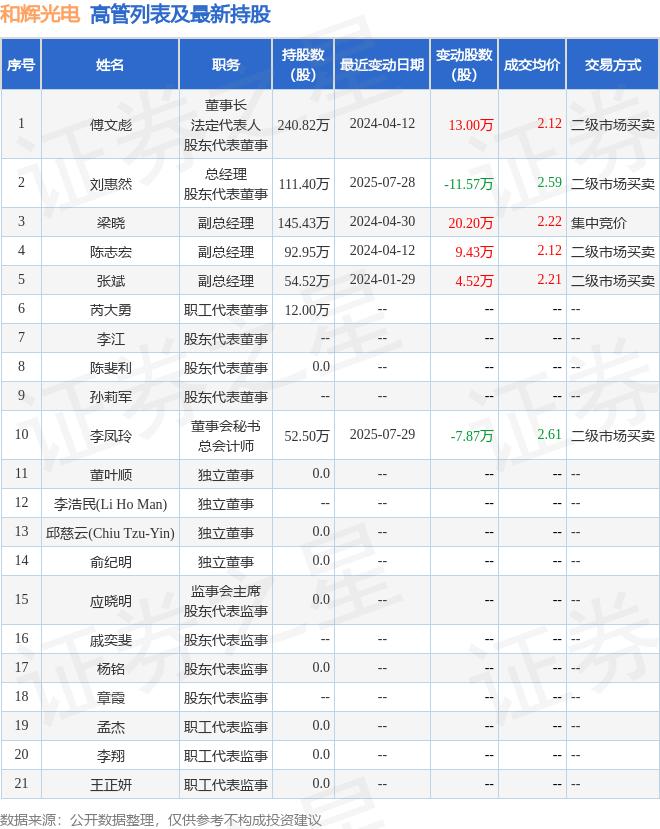Click the name 孟杰

click(111, 727)
